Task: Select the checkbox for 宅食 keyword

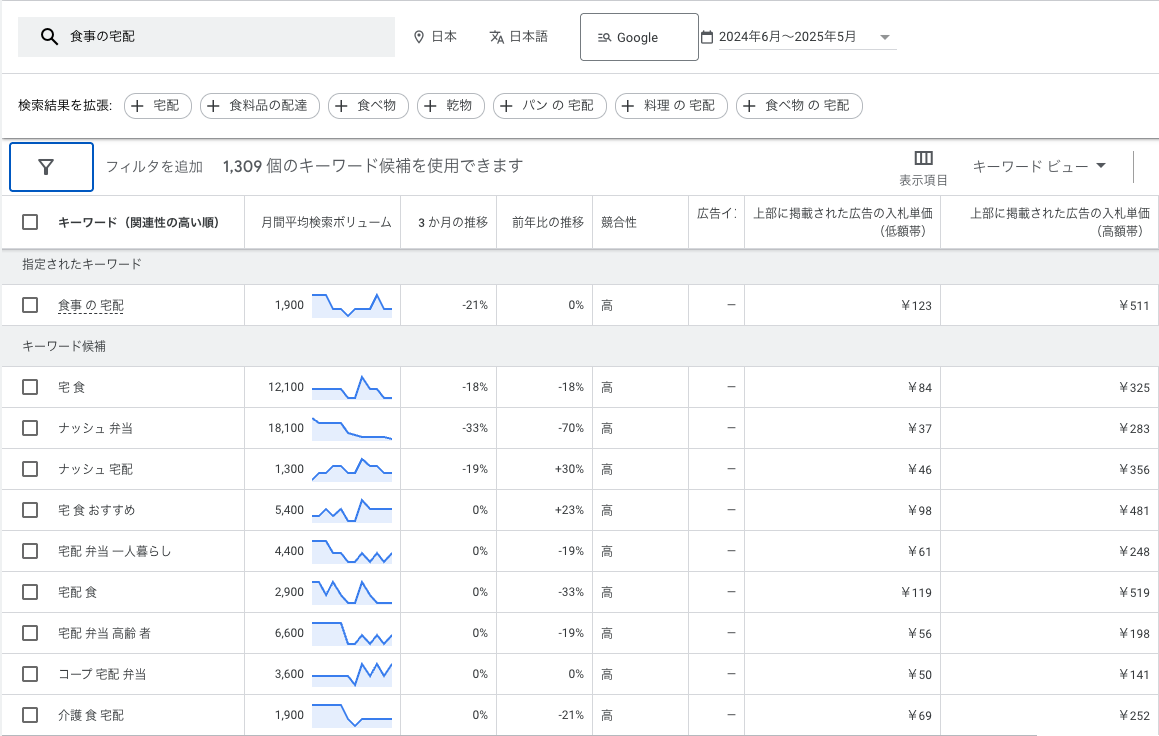Action: point(30,387)
